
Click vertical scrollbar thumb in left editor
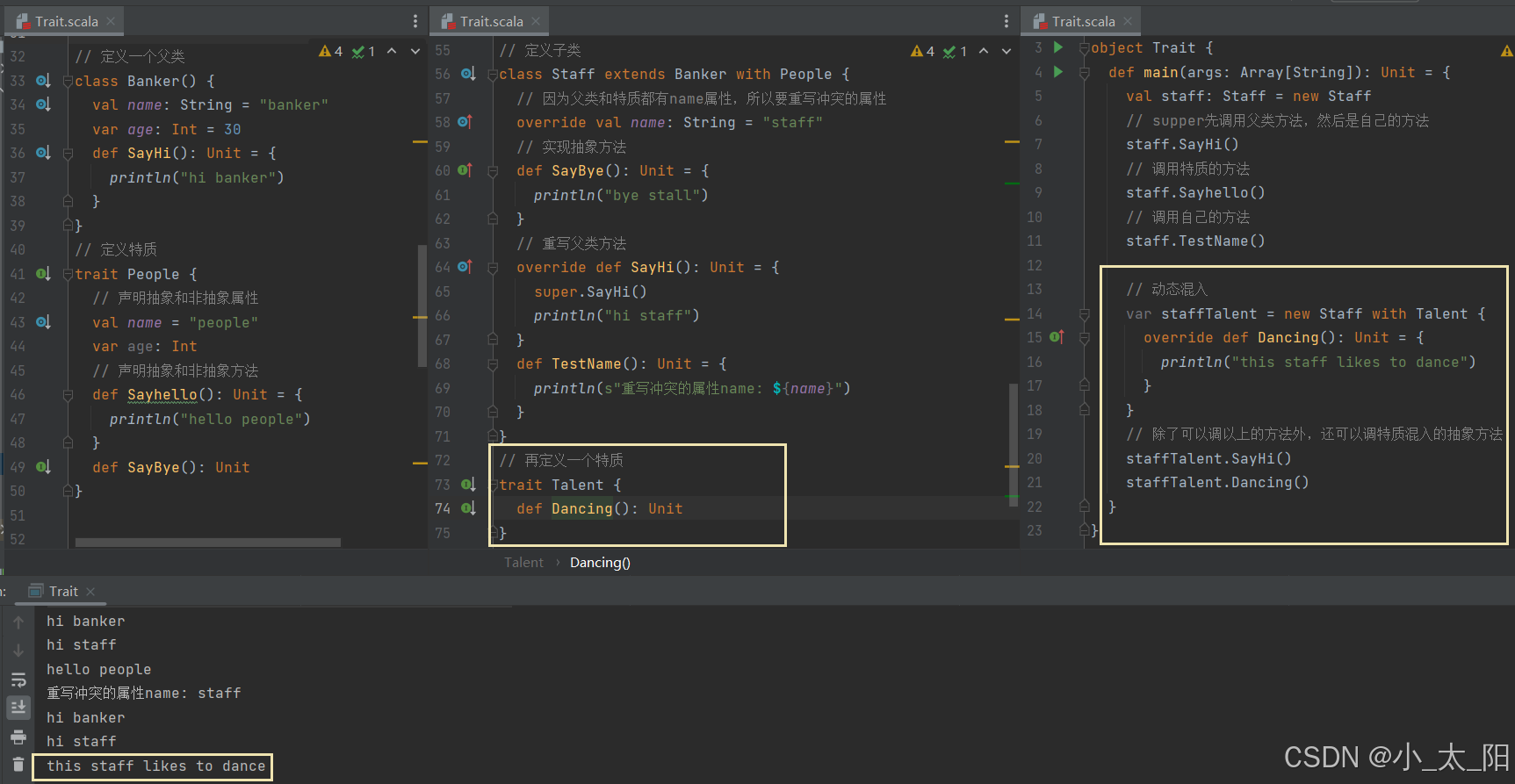[422, 307]
